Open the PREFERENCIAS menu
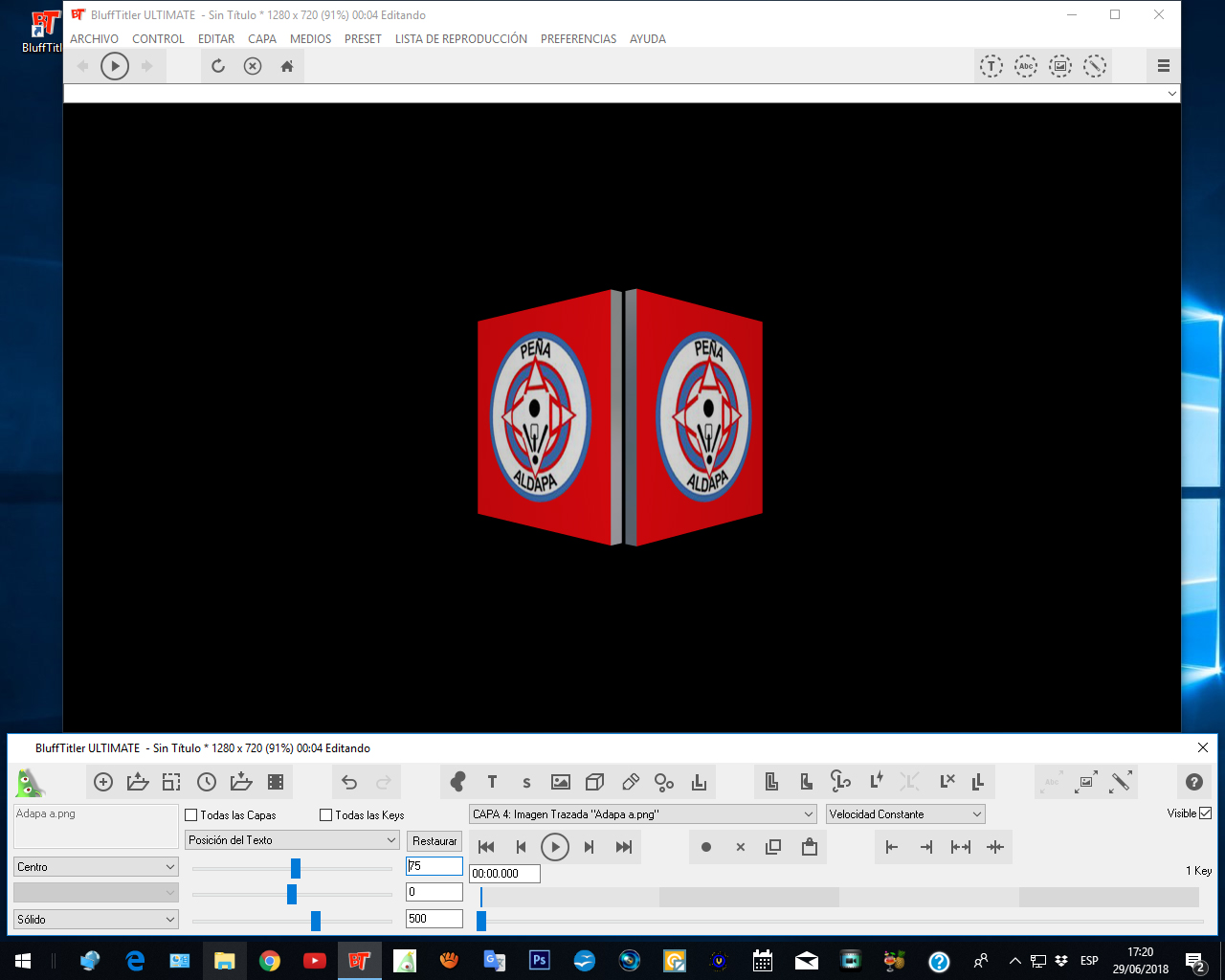Screen dimensions: 1225x980 (x=578, y=39)
